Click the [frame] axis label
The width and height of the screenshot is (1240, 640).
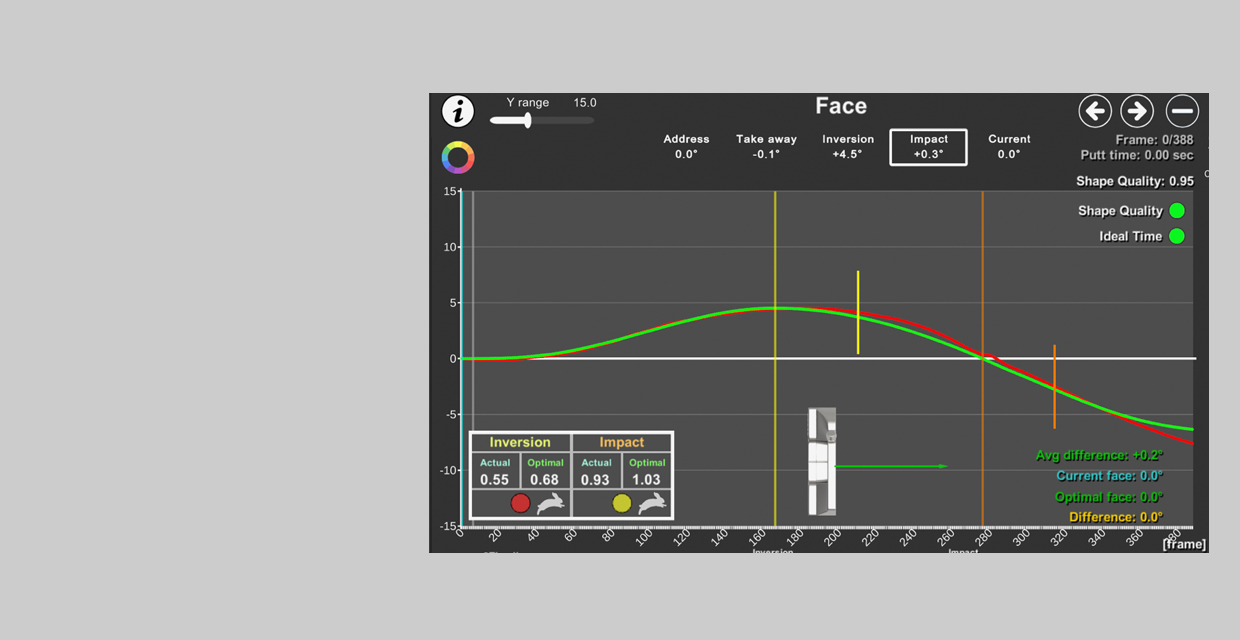click(1184, 544)
